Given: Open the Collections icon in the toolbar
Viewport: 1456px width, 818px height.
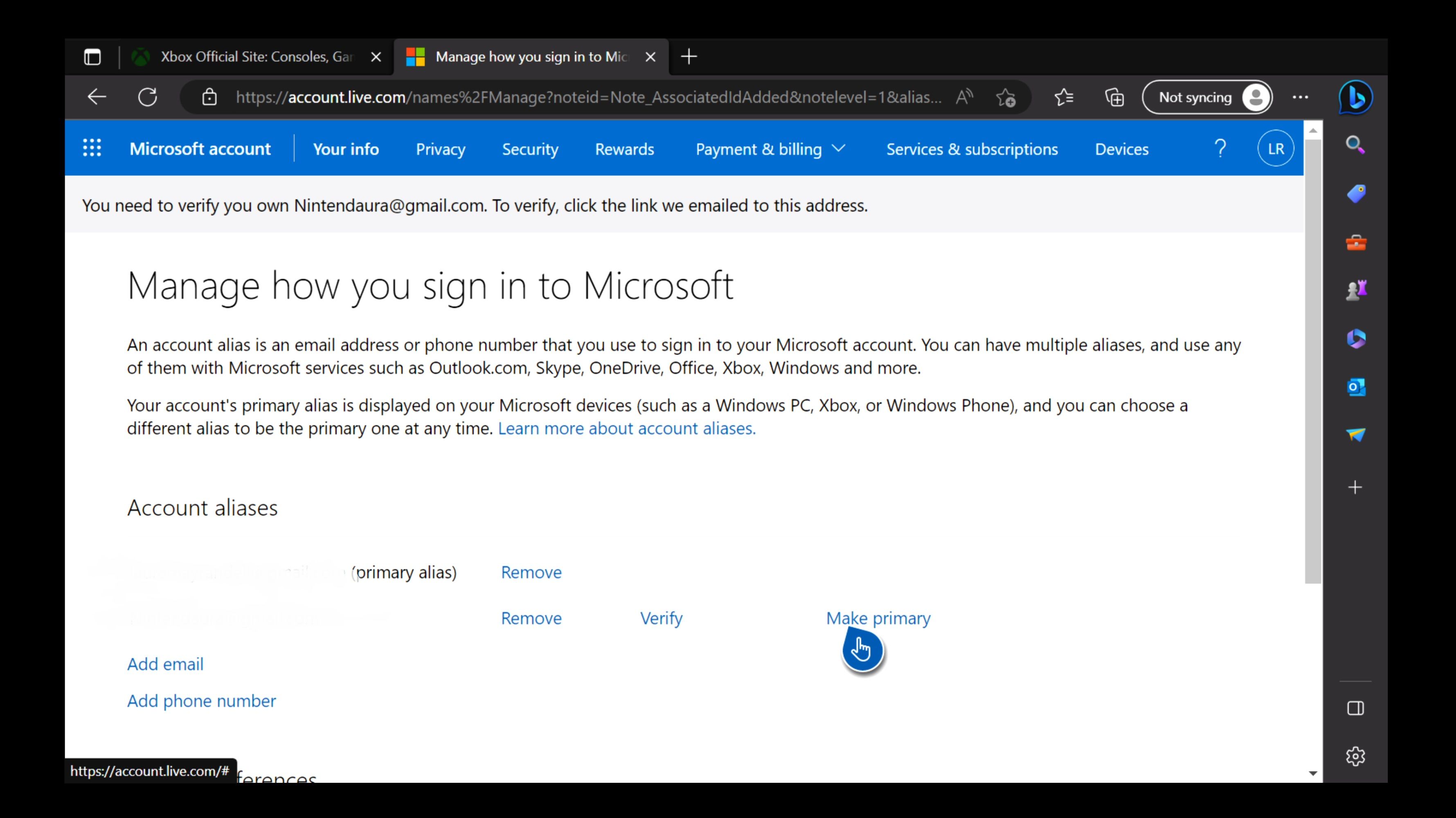Looking at the screenshot, I should (1115, 97).
